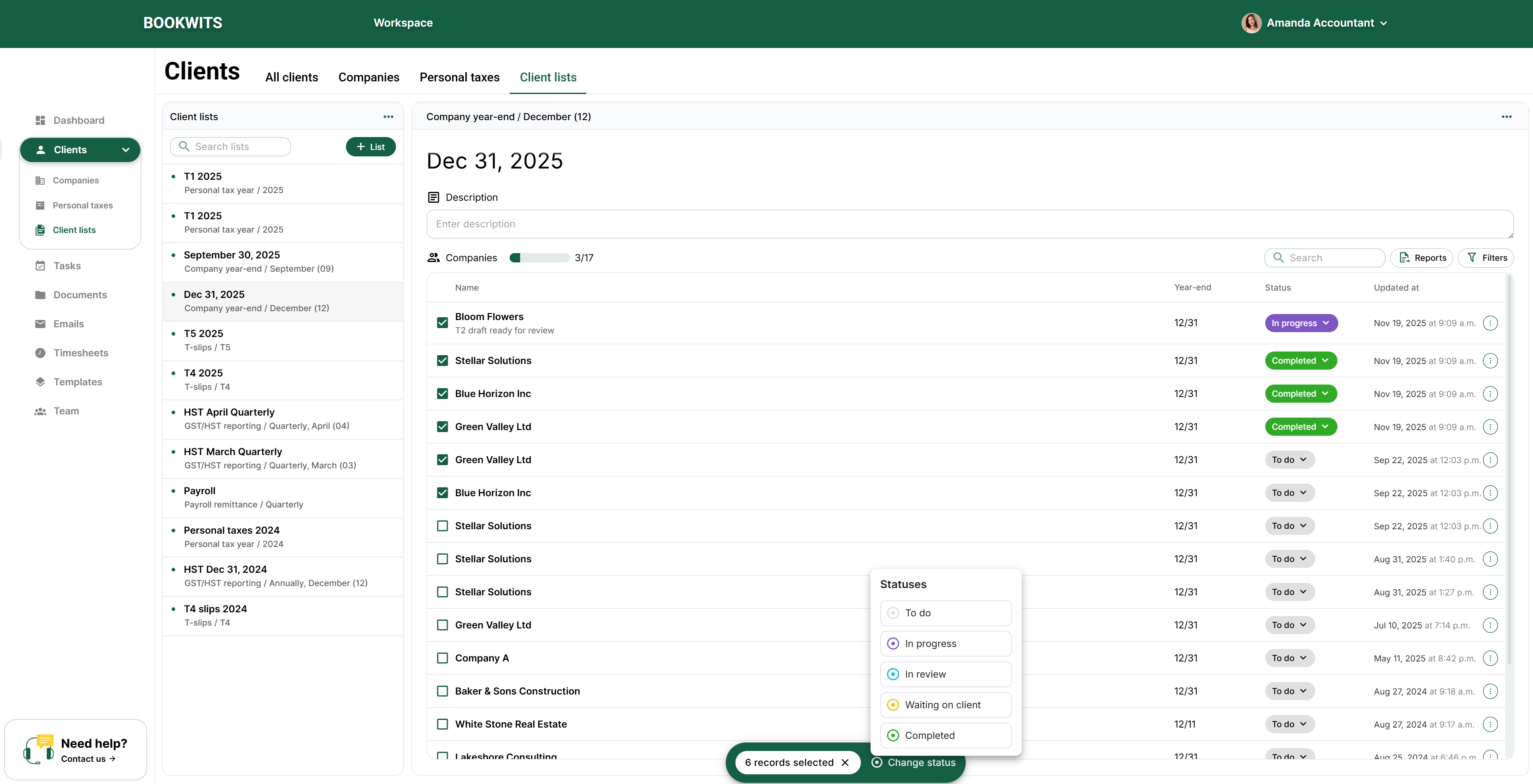Switch to the Personal taxes tab
Viewport: 1533px width, 784px height.
tap(459, 77)
